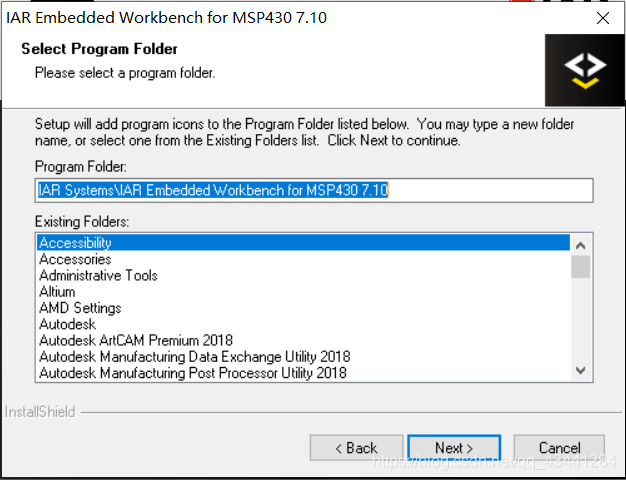The image size is (626, 480).
Task: Select the Altium folder entry
Action: (57, 292)
